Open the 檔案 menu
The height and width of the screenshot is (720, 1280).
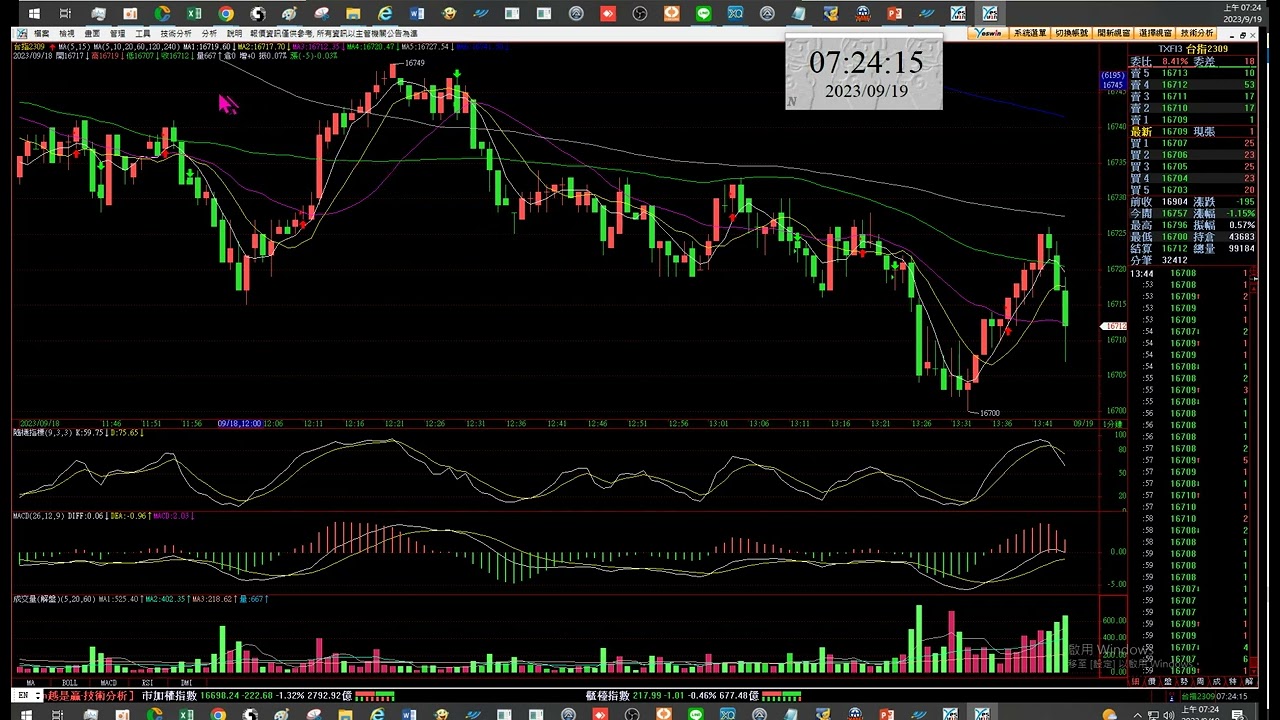41,33
